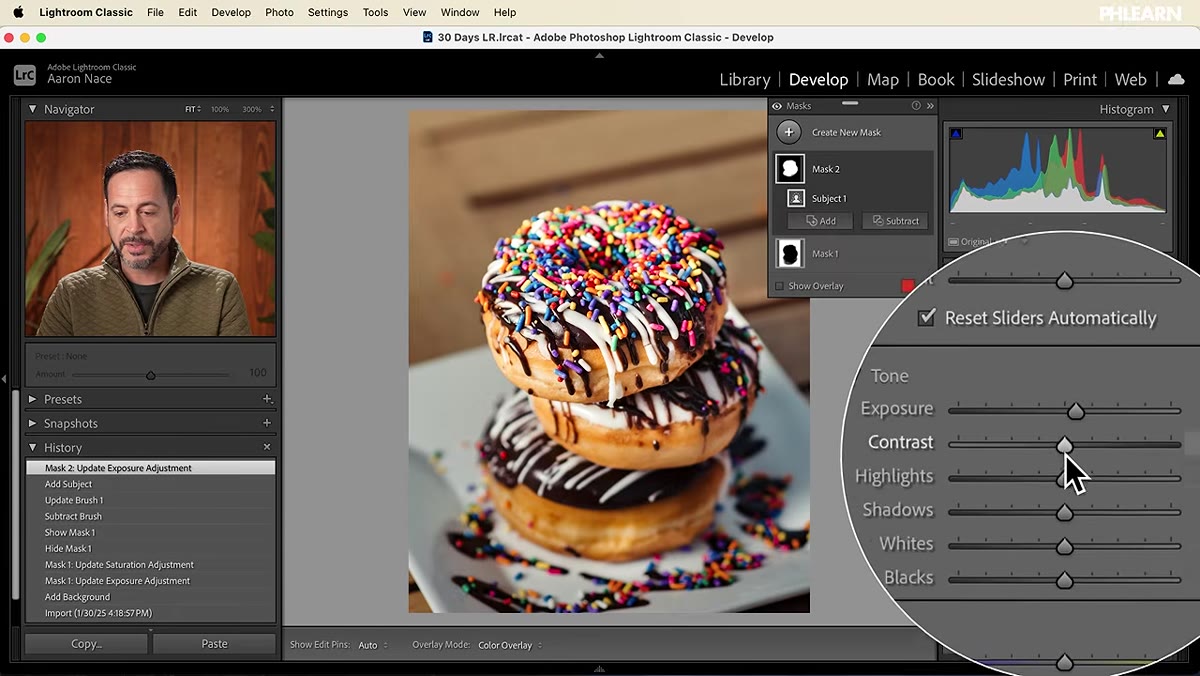Click the Paste button
Viewport: 1200px width, 676px height.
[214, 644]
